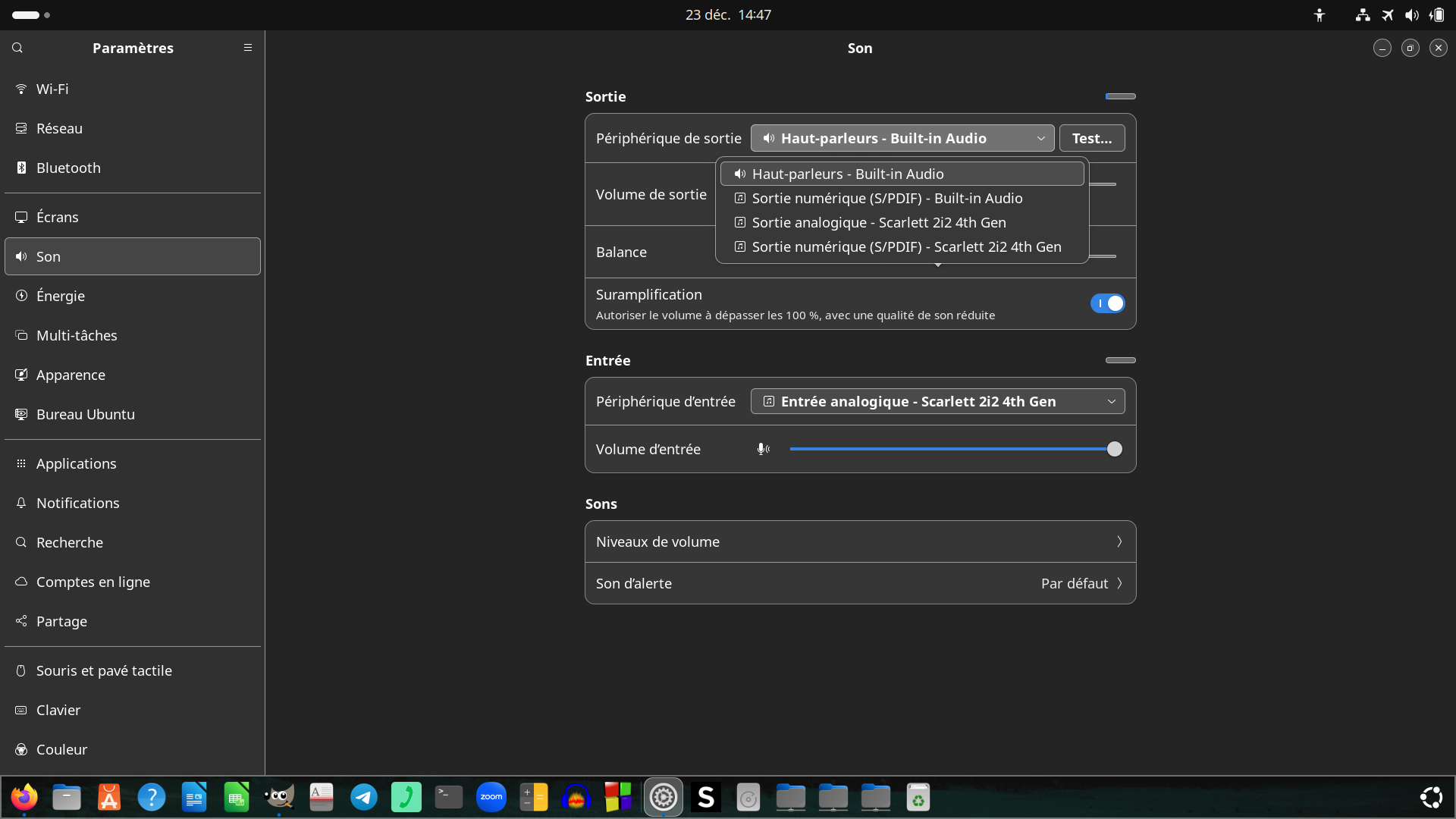Open the Terminal from the dock
Screen dimensions: 1456x819
(x=449, y=797)
